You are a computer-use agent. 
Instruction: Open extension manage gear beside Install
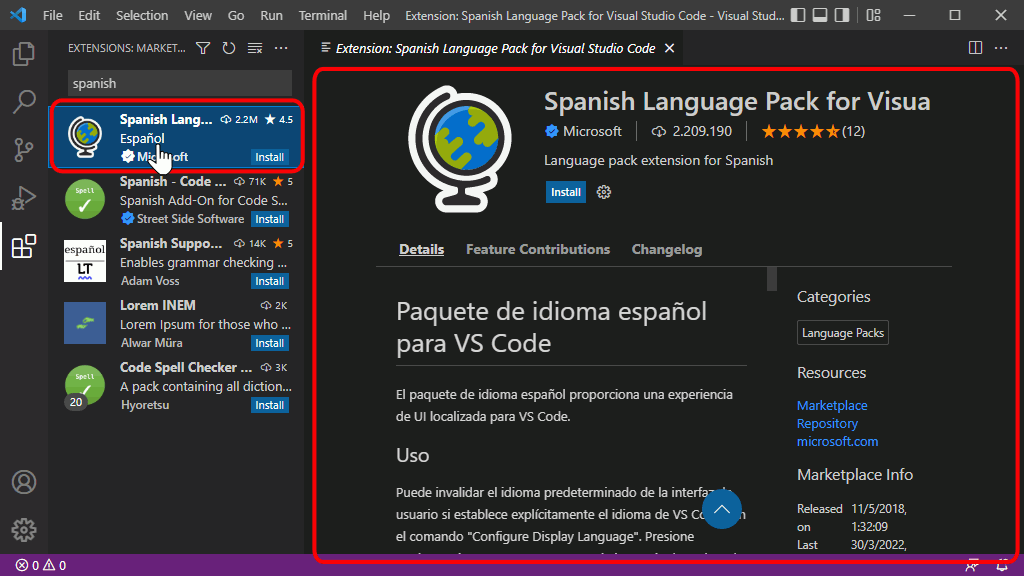pos(603,192)
